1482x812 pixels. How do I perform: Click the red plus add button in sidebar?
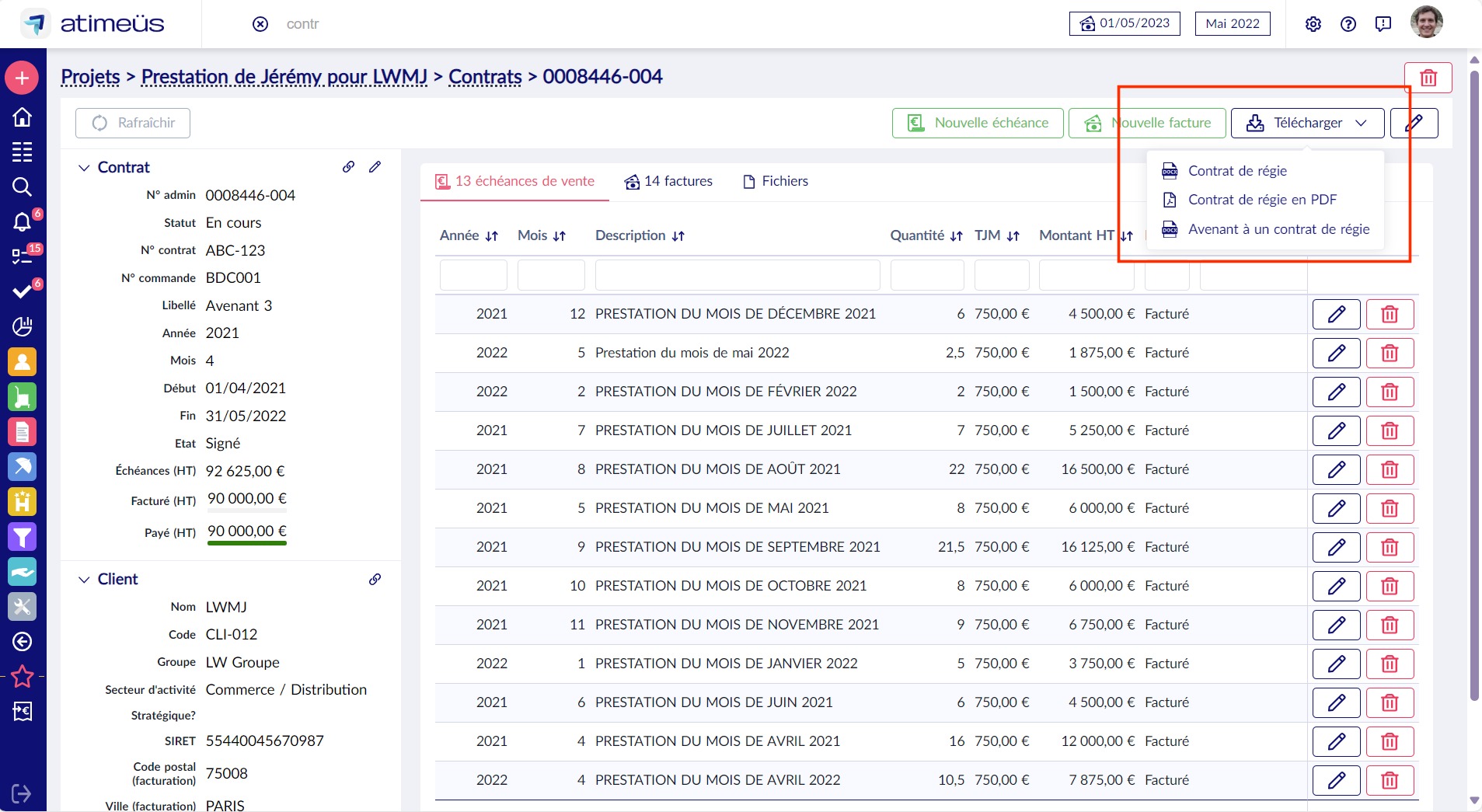pyautogui.click(x=22, y=78)
